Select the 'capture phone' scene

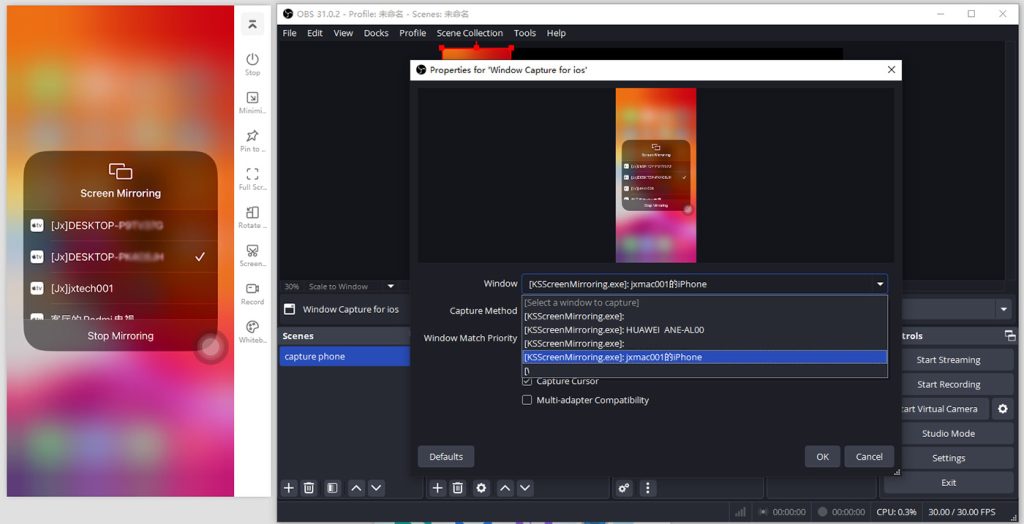345,357
